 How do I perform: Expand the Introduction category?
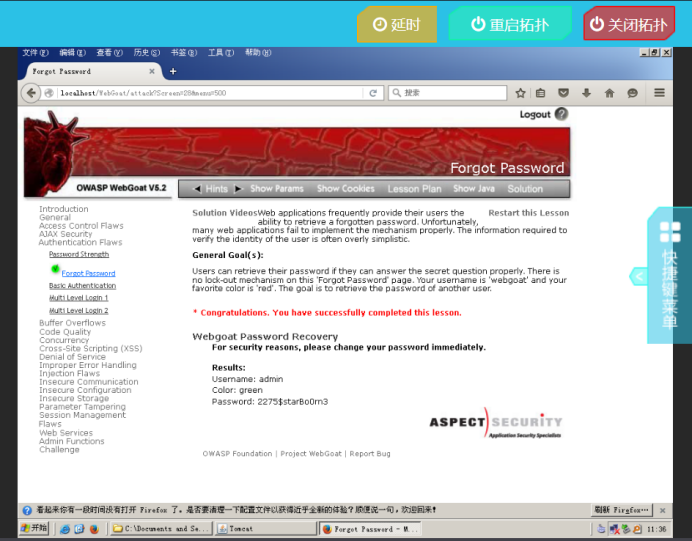click(64, 209)
